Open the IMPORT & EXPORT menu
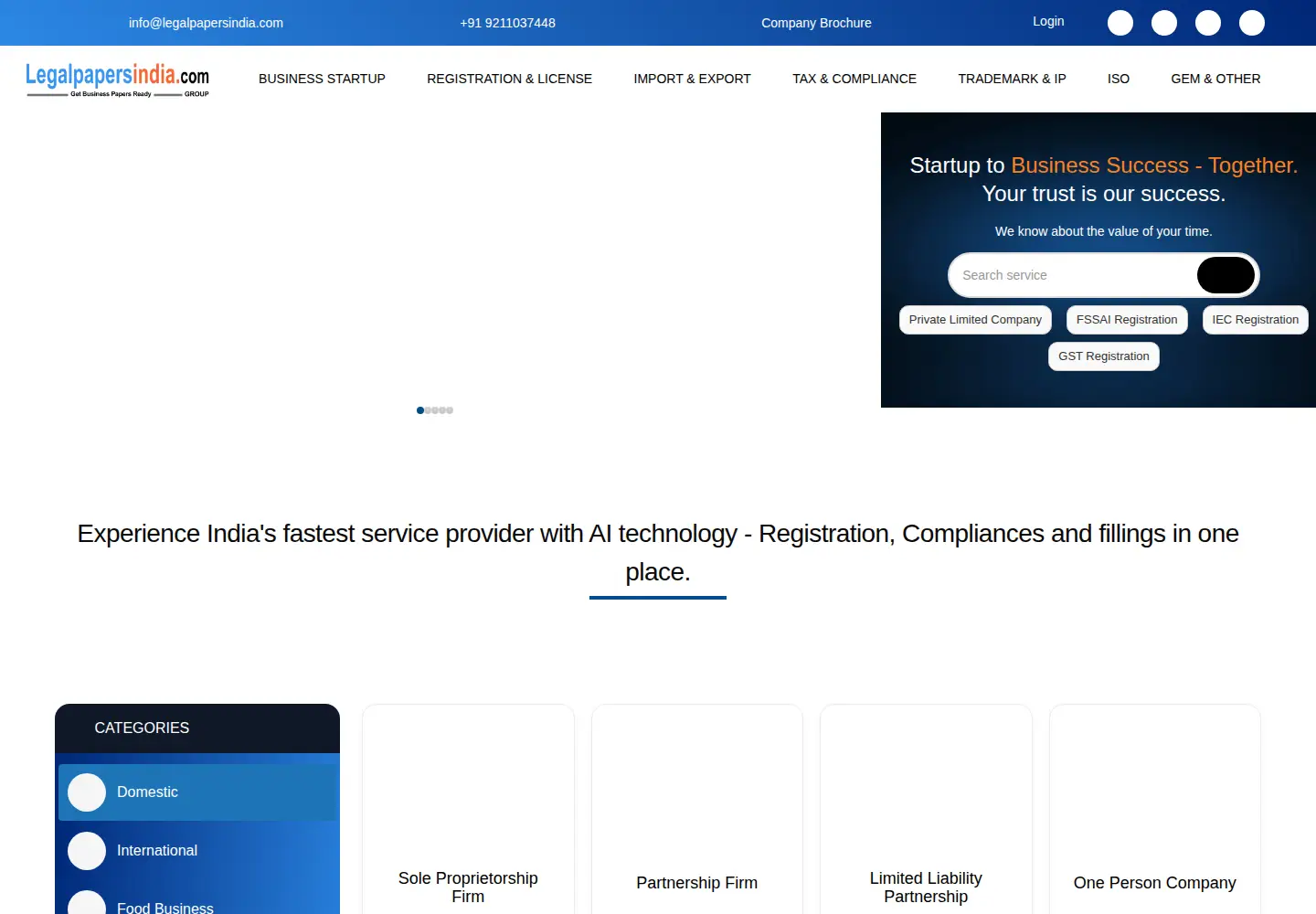1316x914 pixels. (x=692, y=79)
